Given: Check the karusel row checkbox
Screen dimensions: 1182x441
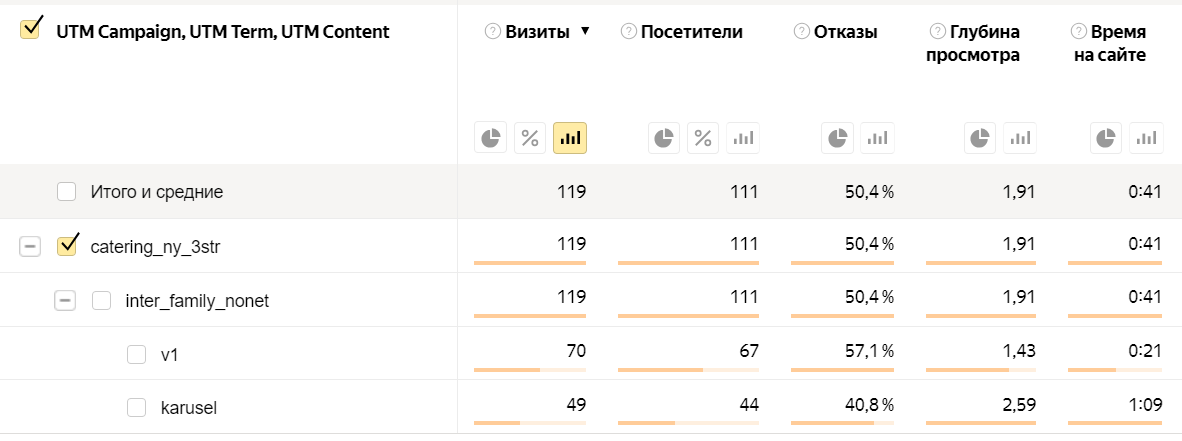Looking at the screenshot, I should click(x=136, y=408).
